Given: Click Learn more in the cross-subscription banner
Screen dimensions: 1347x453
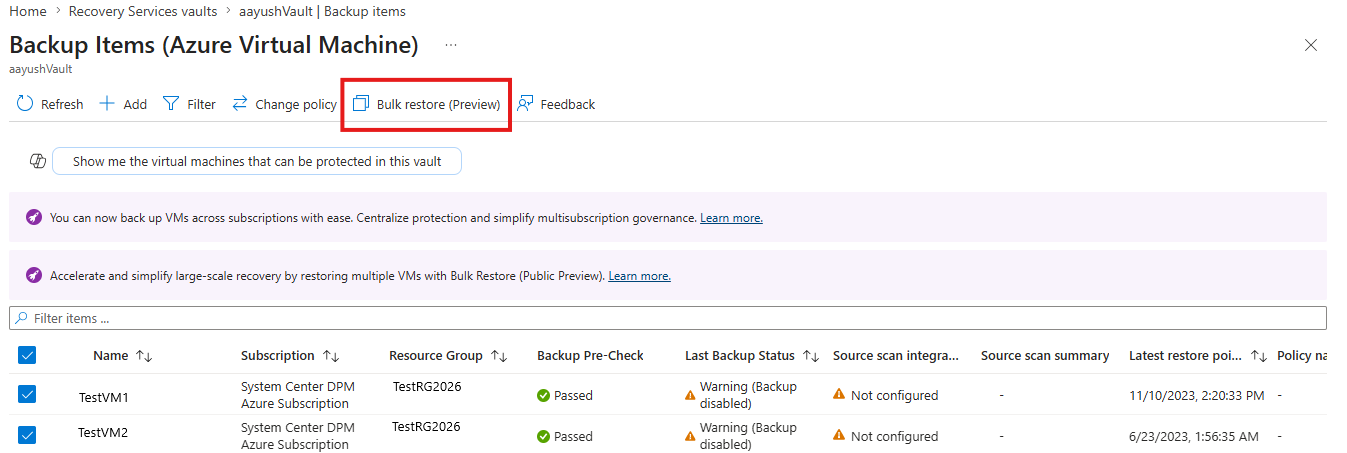Looking at the screenshot, I should 731,217.
